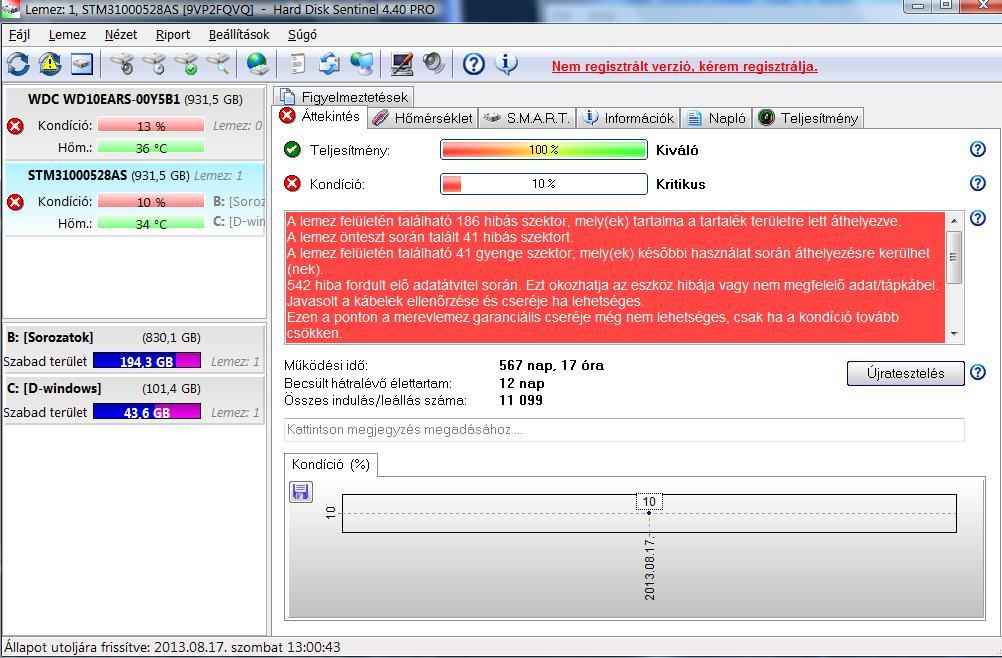Click the green check icon beside Teljesítmény
The image size is (1002, 658).
click(292, 150)
